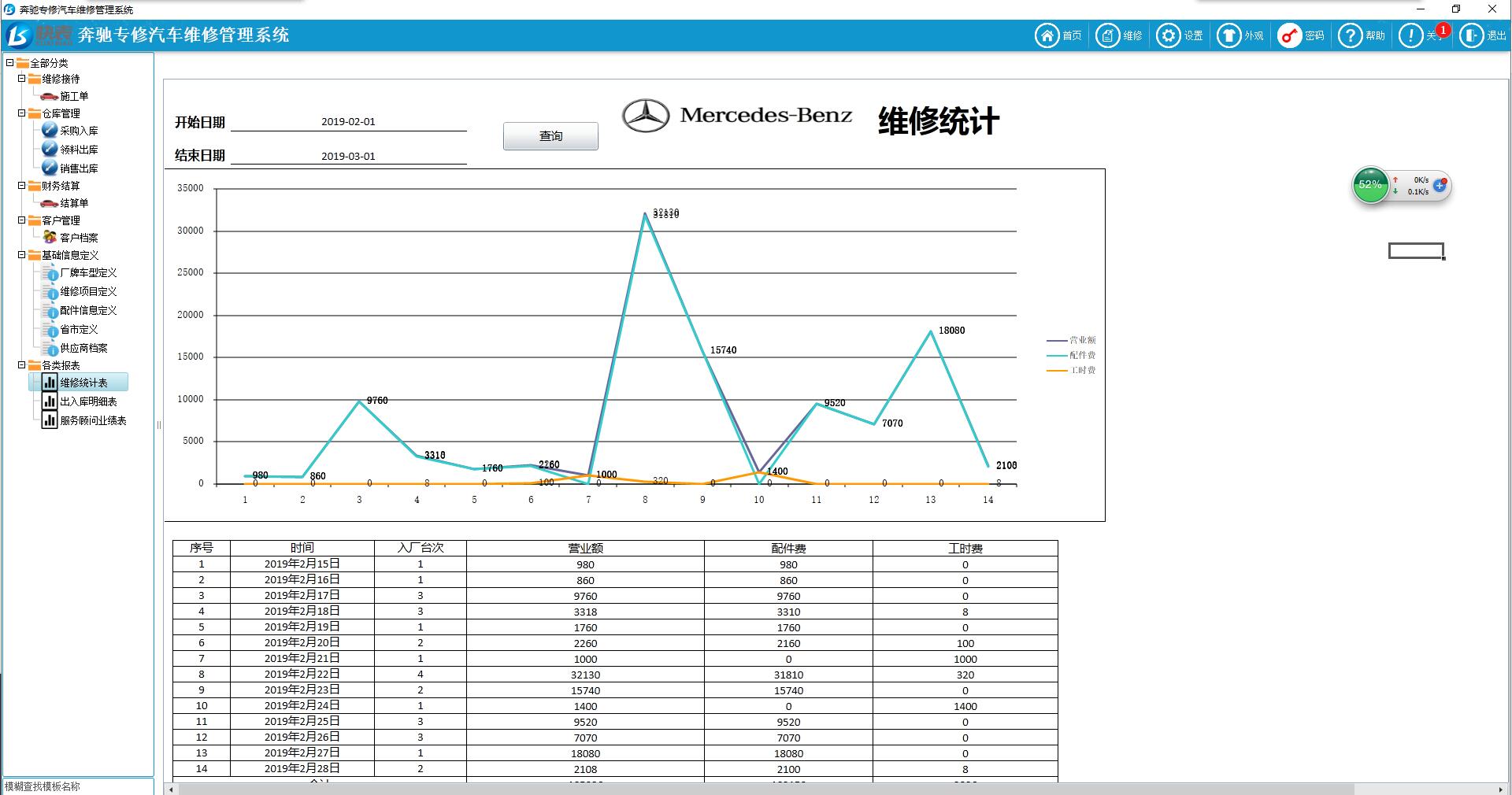This screenshot has height=795, width=1512.
Task: Collapse the 仓库管理 folder node
Action: point(22,113)
